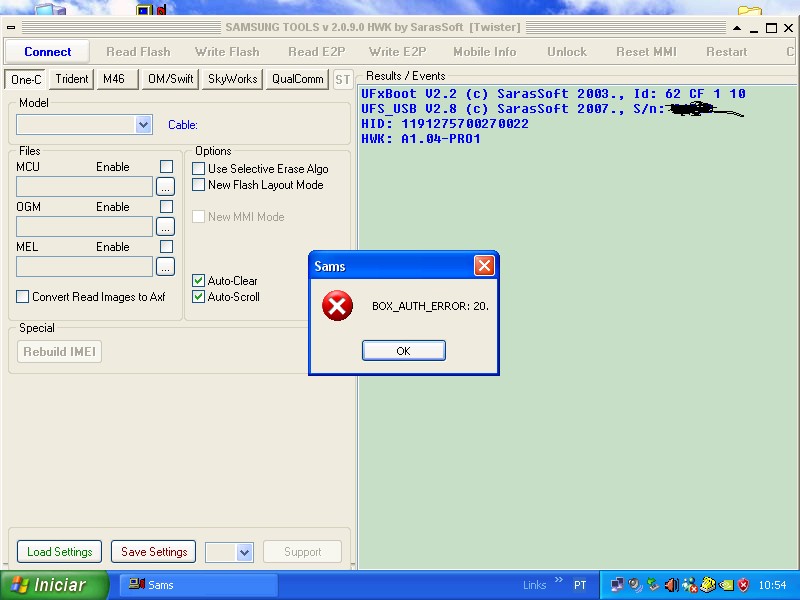Image resolution: width=800 pixels, height=600 pixels.
Task: Open the system menu at title bar left
Action: coord(11,28)
